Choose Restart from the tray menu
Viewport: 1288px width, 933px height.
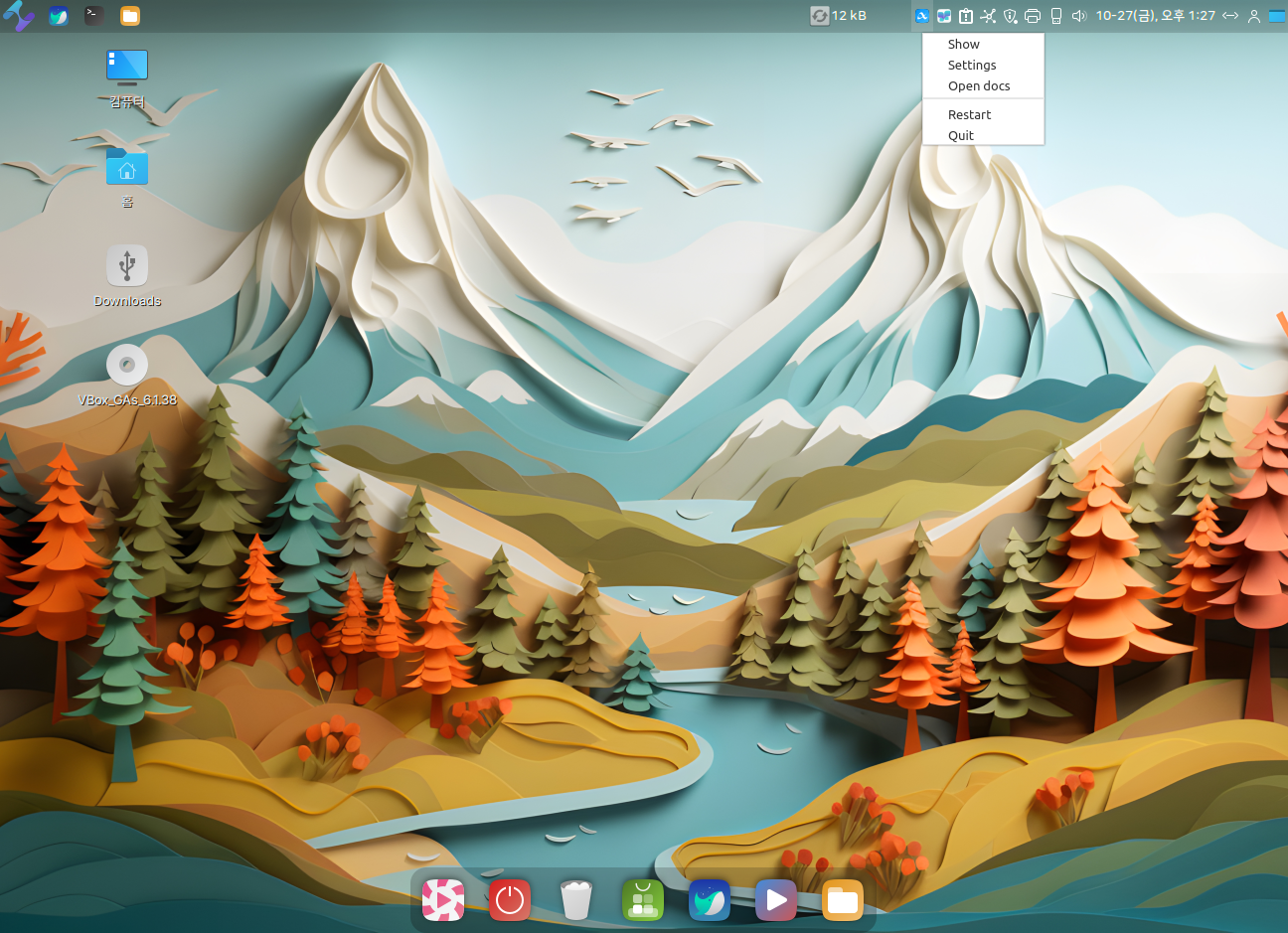pos(969,114)
